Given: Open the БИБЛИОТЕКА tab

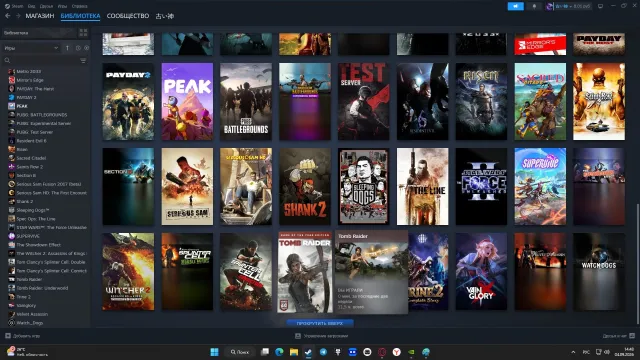Looking at the screenshot, I should pyautogui.click(x=80, y=16).
